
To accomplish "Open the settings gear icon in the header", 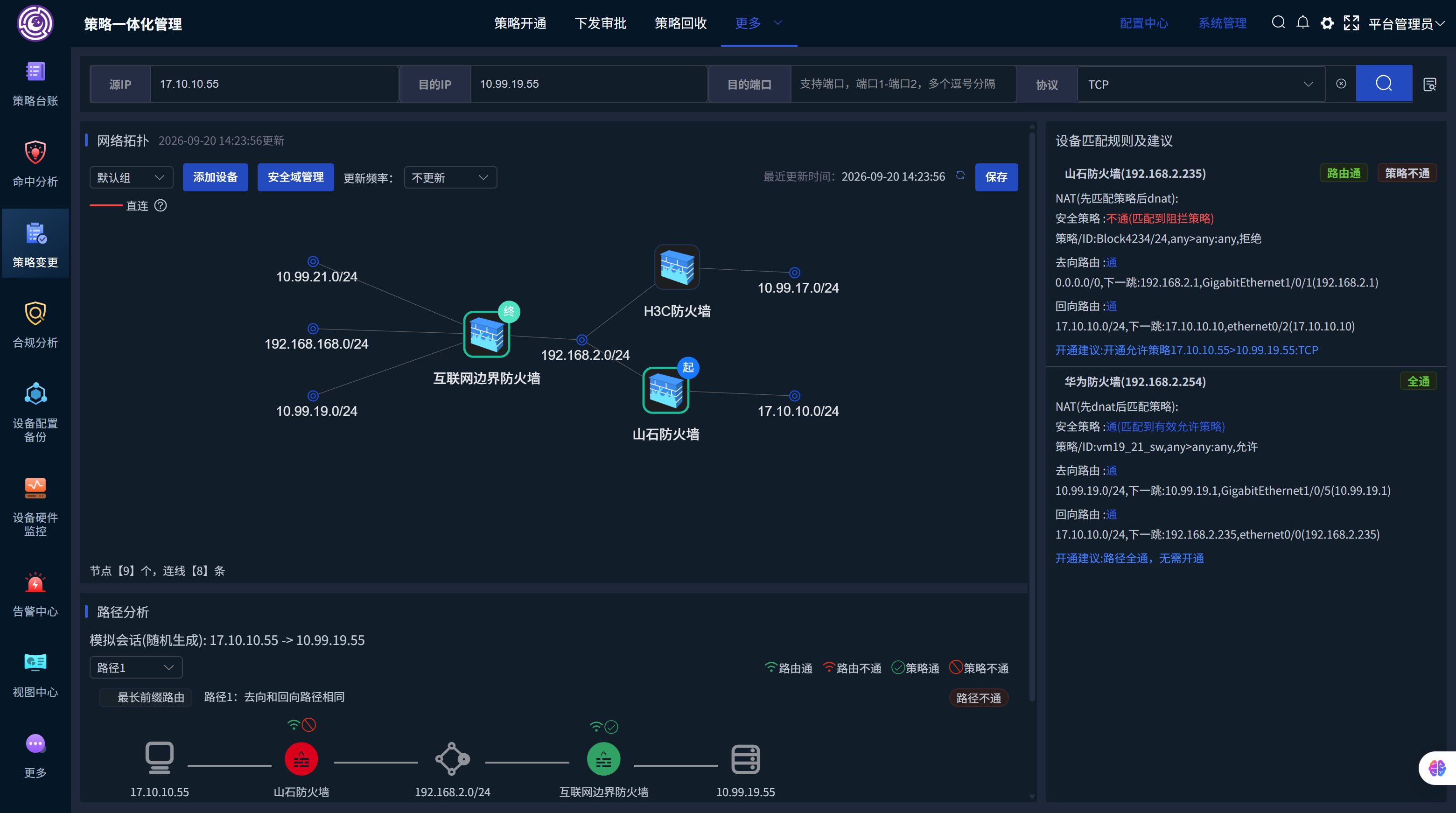I will [1327, 23].
